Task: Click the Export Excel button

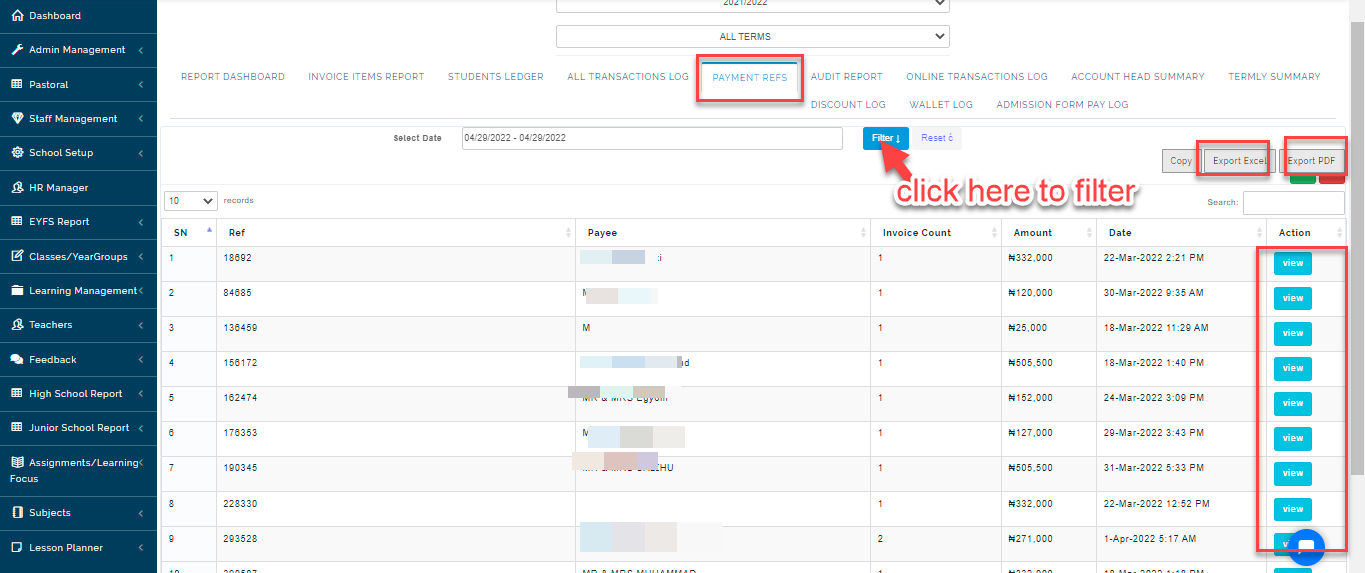Action: click(x=1239, y=161)
